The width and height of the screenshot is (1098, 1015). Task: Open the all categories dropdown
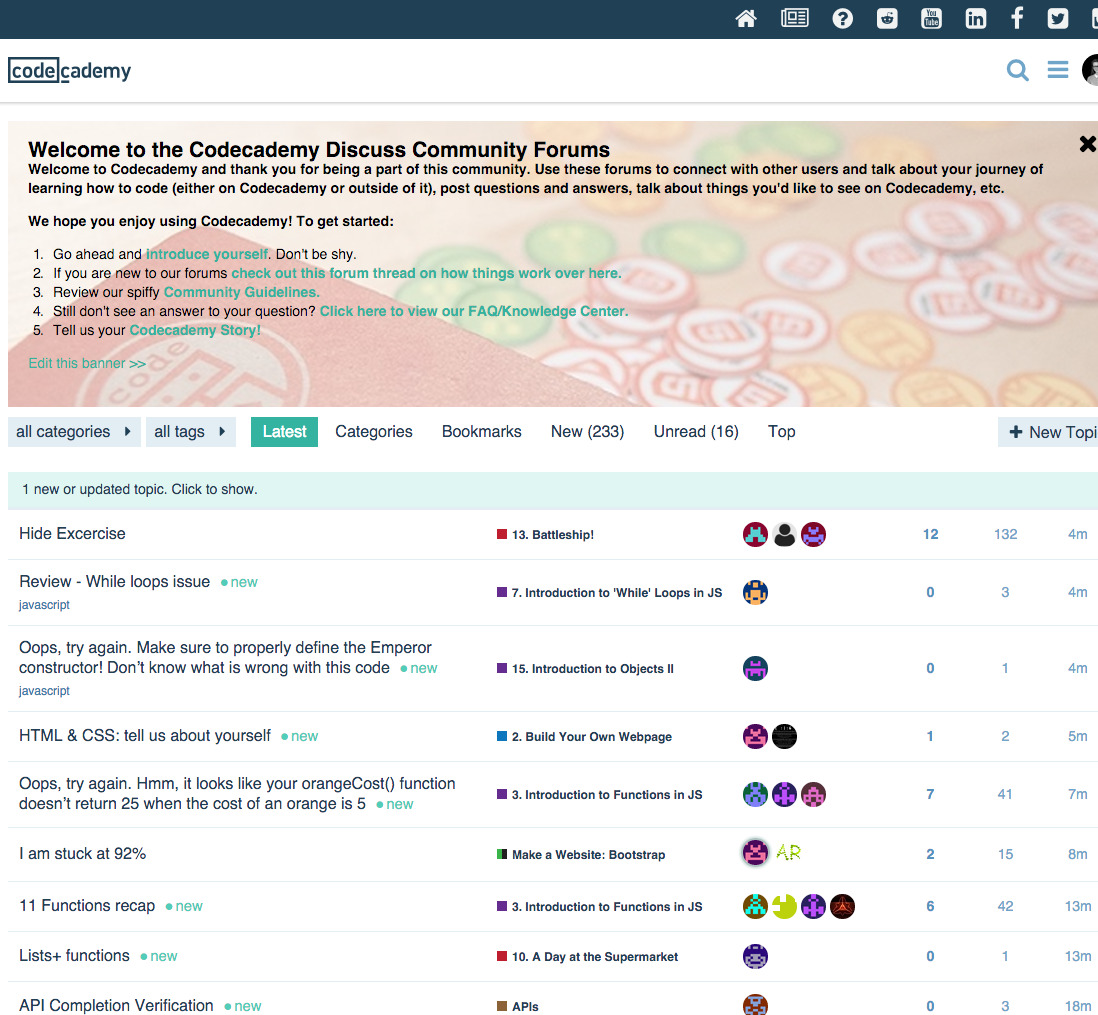point(74,431)
